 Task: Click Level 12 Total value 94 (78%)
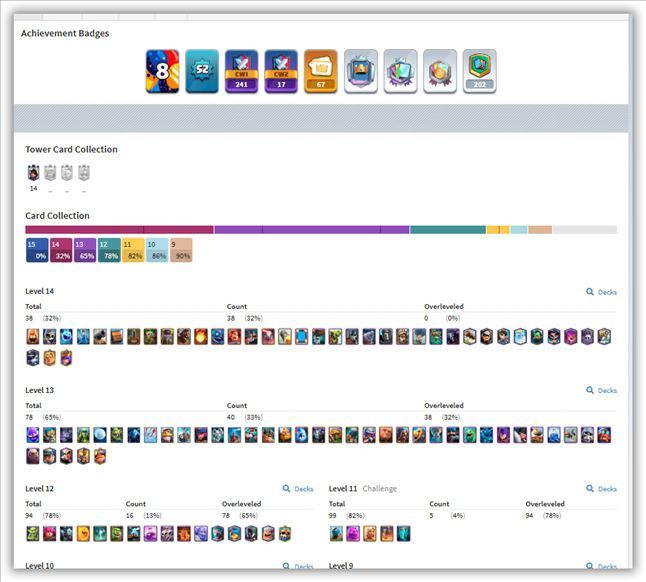click(43, 516)
